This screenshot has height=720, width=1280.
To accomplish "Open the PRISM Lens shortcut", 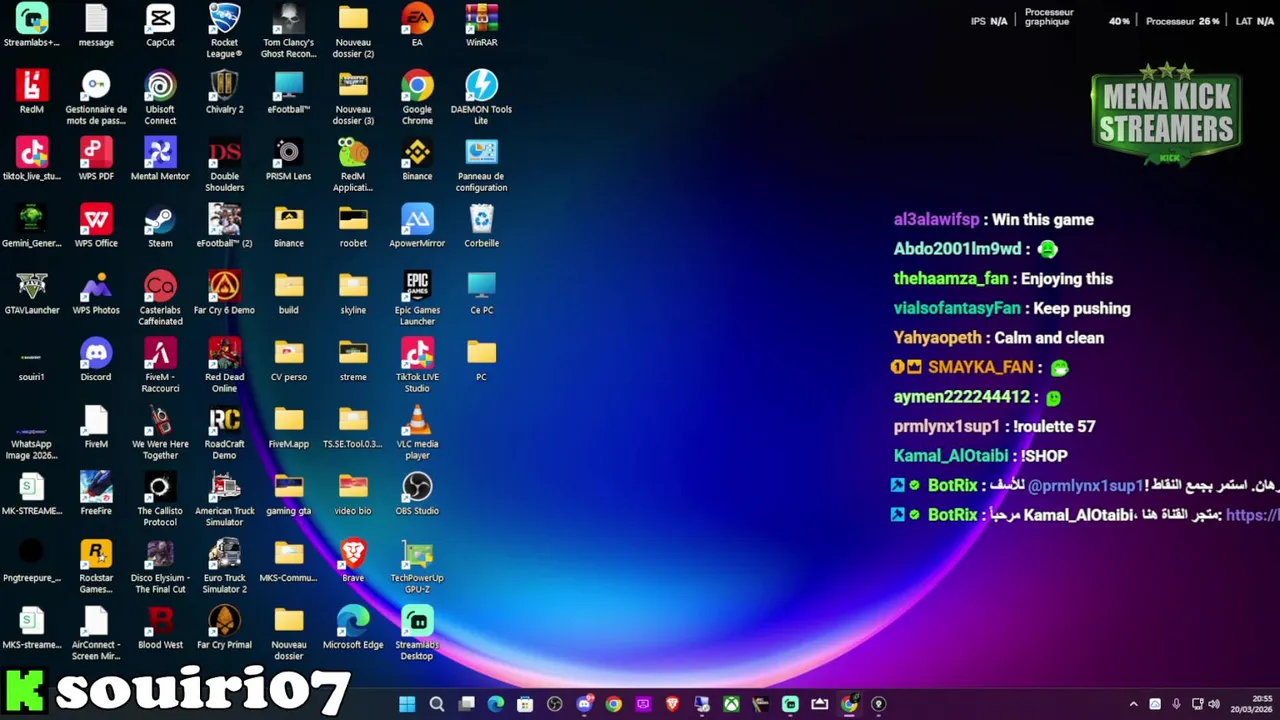I will (x=288, y=159).
